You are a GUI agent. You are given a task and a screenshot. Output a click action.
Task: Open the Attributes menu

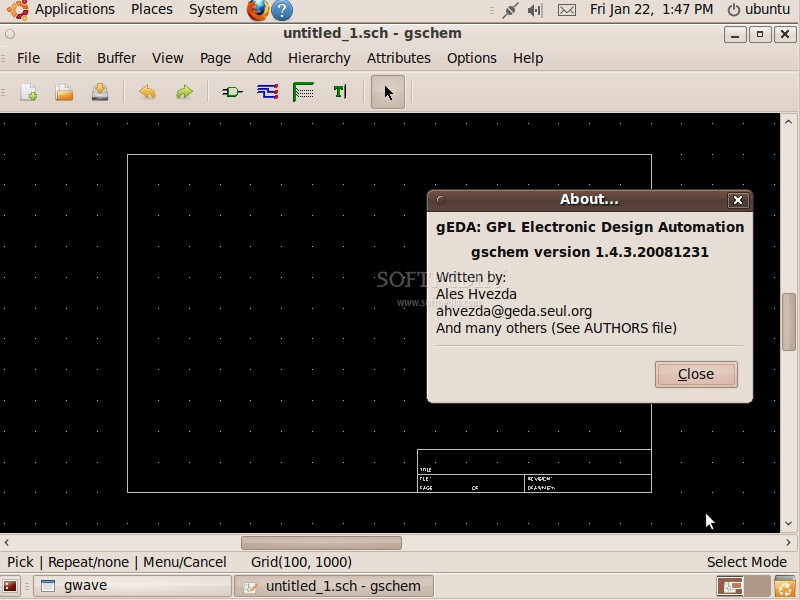pos(398,58)
